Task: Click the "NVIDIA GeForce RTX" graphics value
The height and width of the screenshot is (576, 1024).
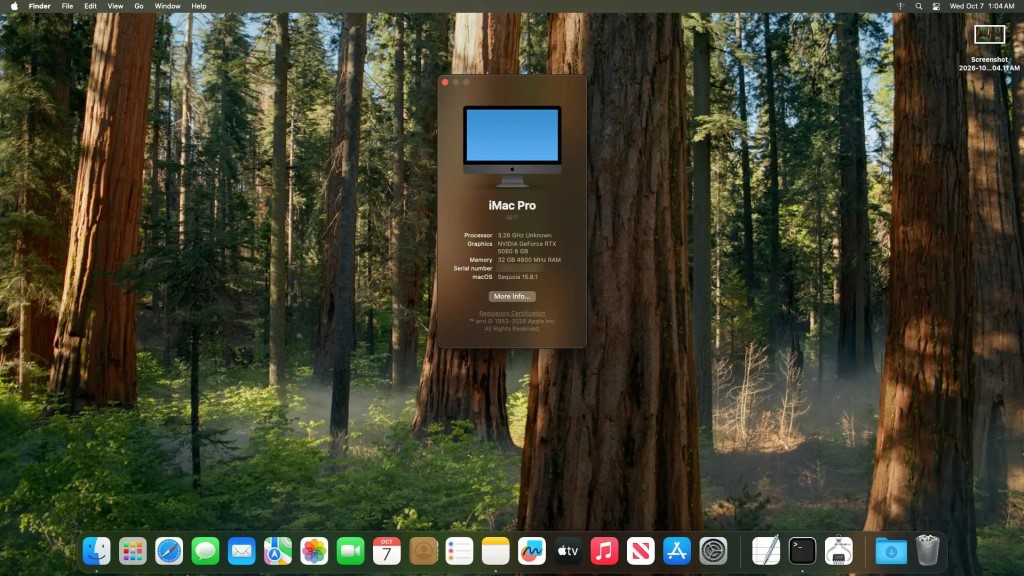Action: (527, 244)
